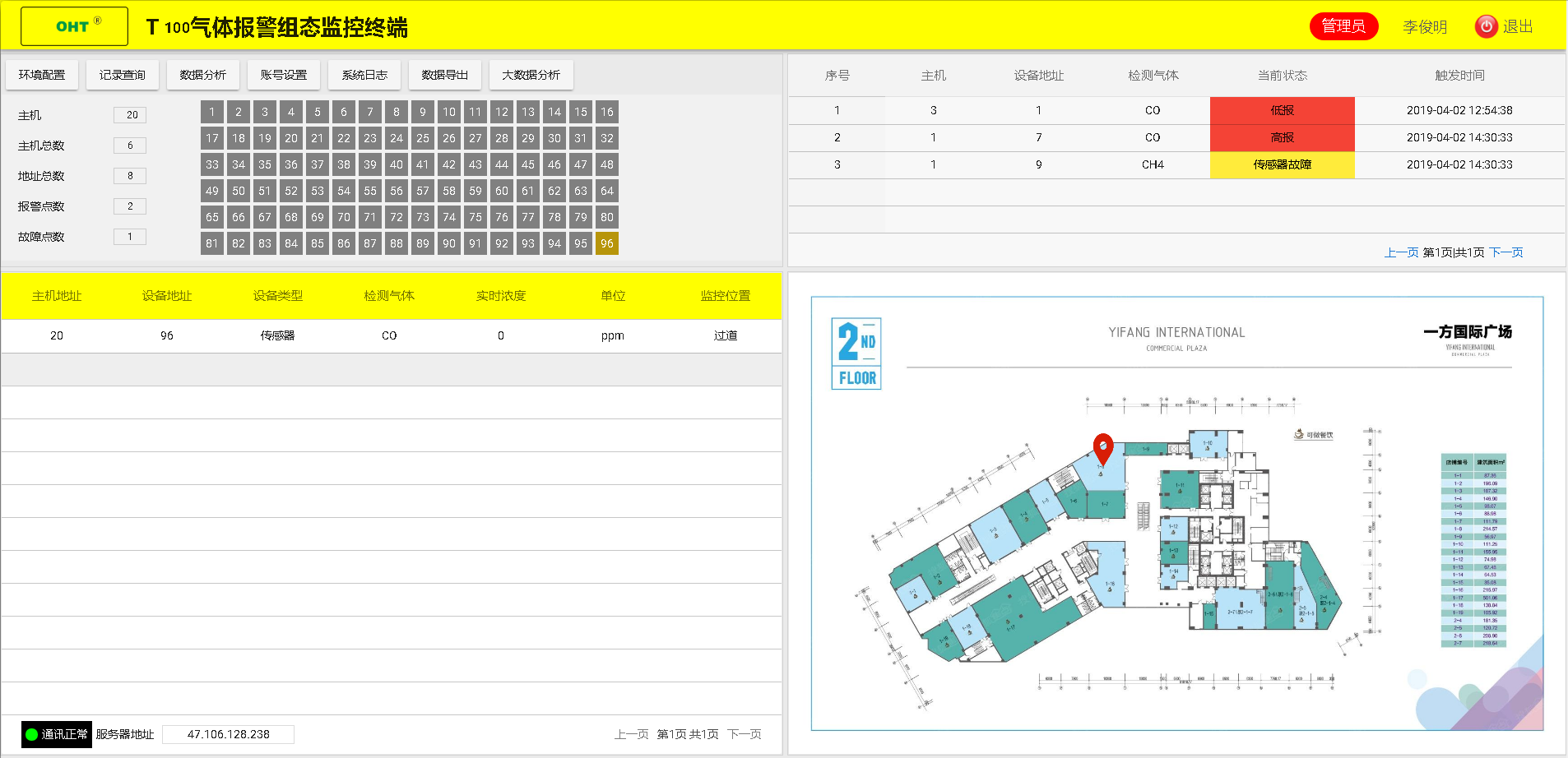
Task: Select highlighted host number 96
Action: (x=607, y=243)
